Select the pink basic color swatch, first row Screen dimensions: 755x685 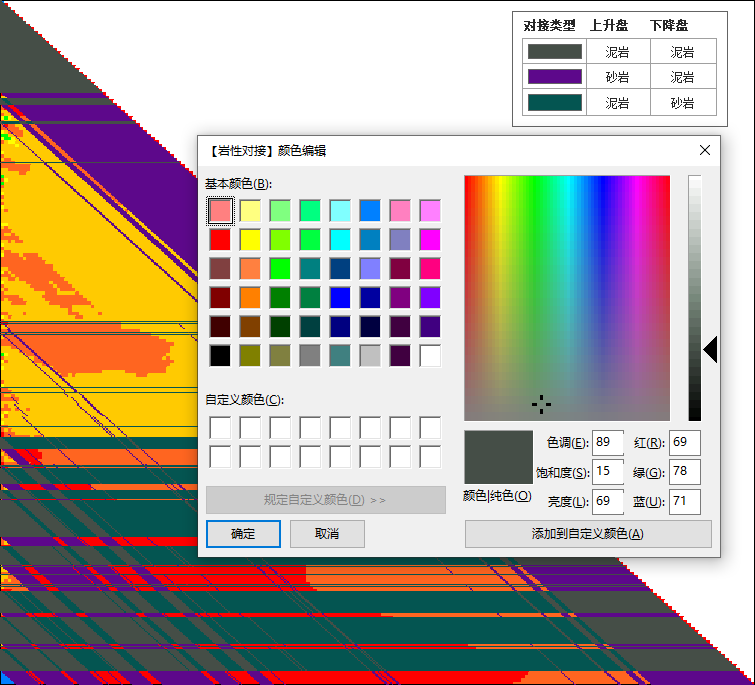tap(400, 211)
